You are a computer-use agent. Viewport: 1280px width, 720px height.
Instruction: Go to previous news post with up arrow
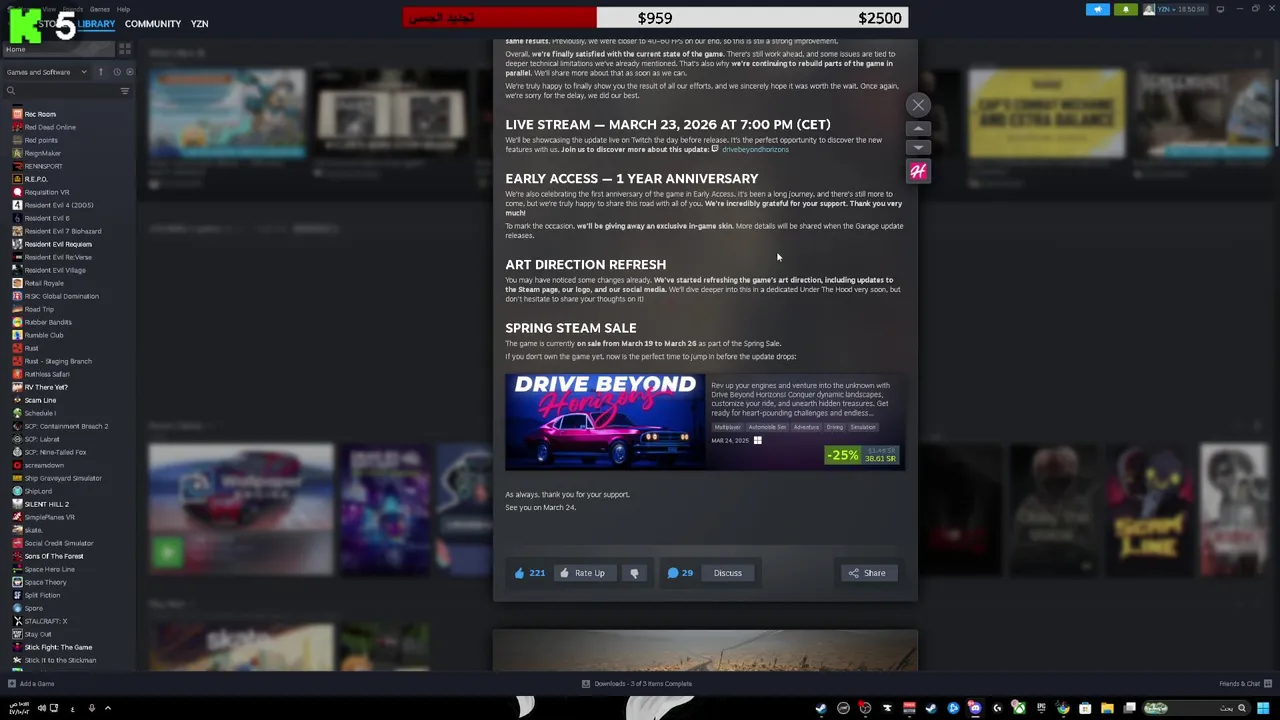coord(918,129)
